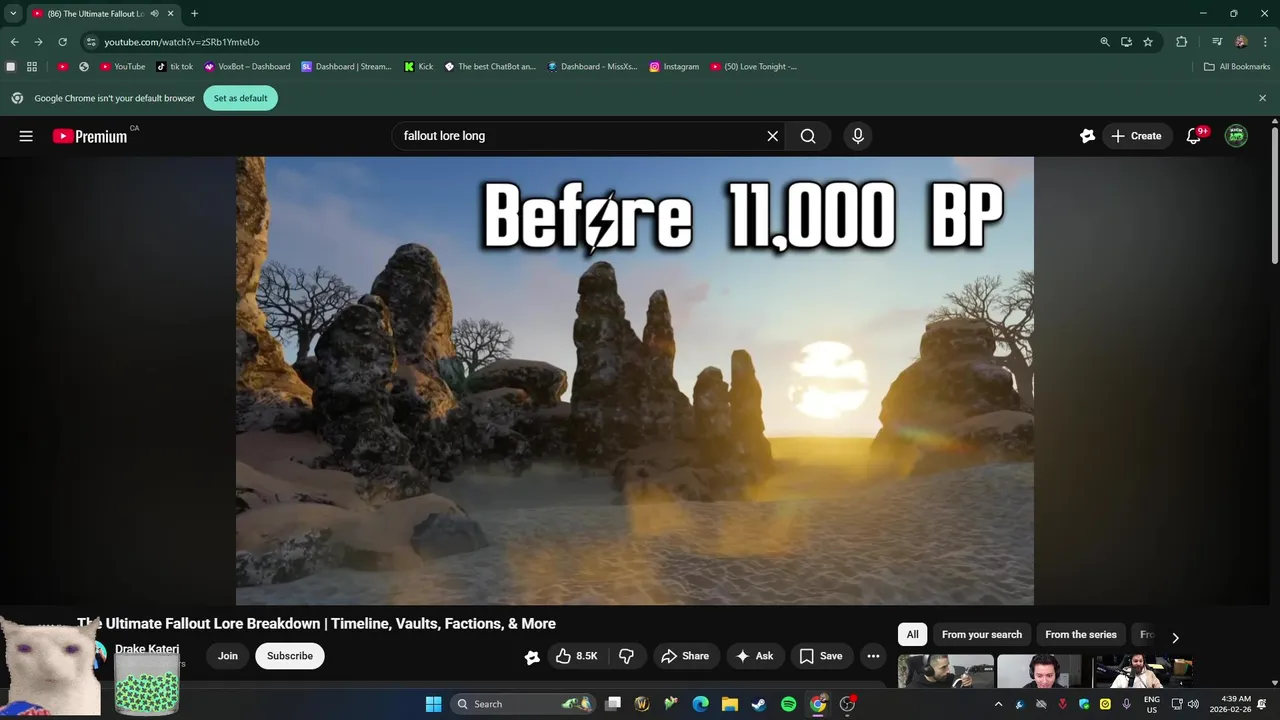Dismiss the default browser infobar
This screenshot has height=720, width=1280.
(1262, 98)
